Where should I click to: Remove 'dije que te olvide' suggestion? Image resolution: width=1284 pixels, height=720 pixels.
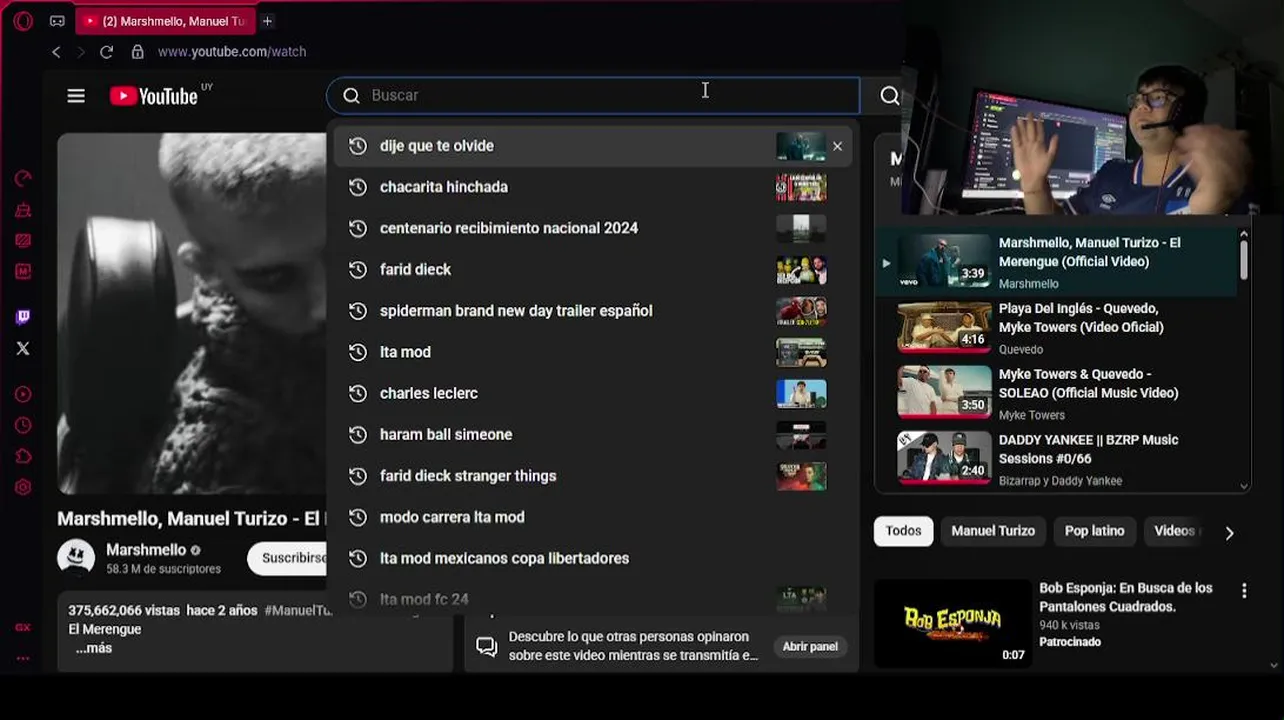(837, 146)
